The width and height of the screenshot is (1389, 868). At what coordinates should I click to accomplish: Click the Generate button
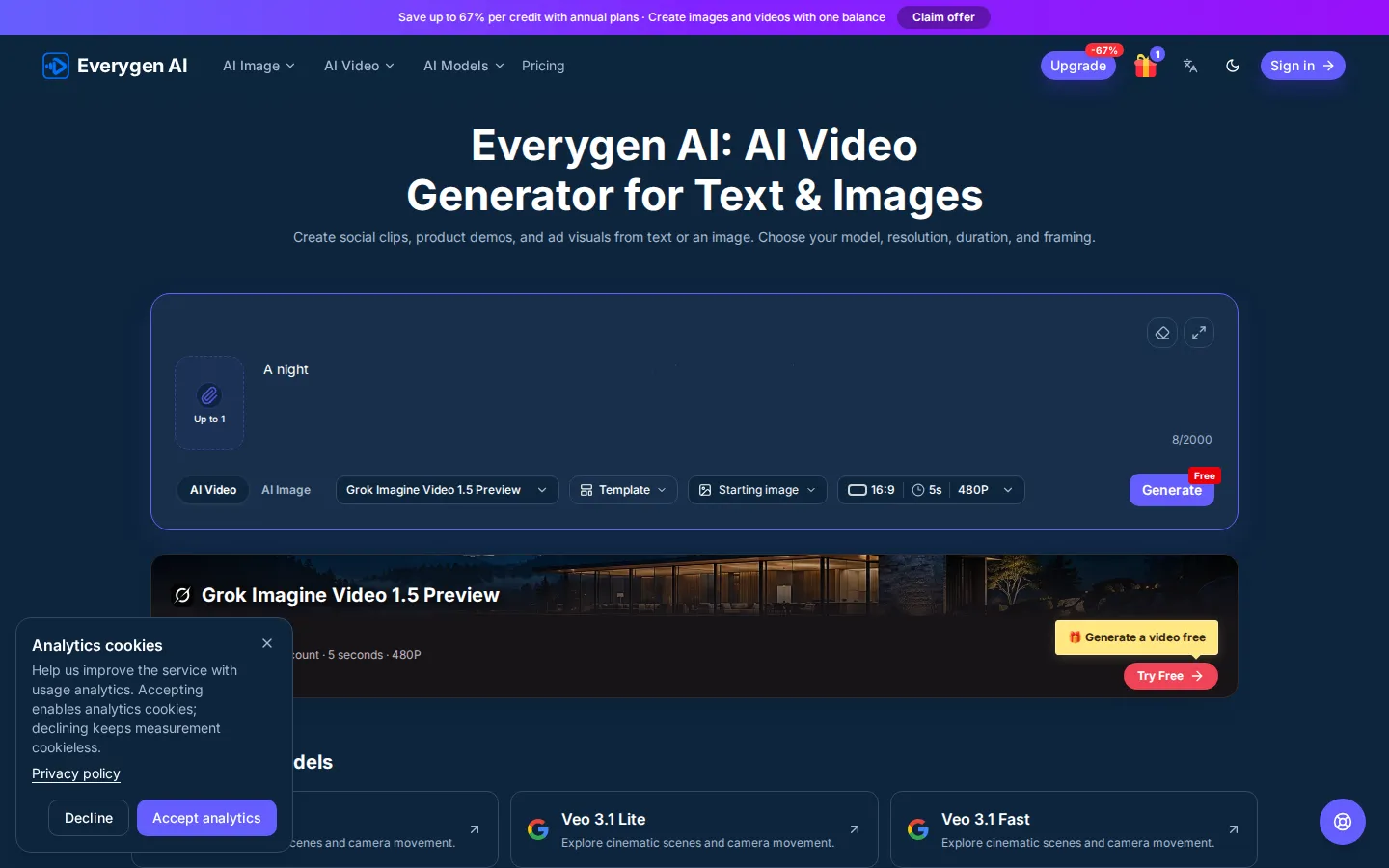click(1172, 490)
